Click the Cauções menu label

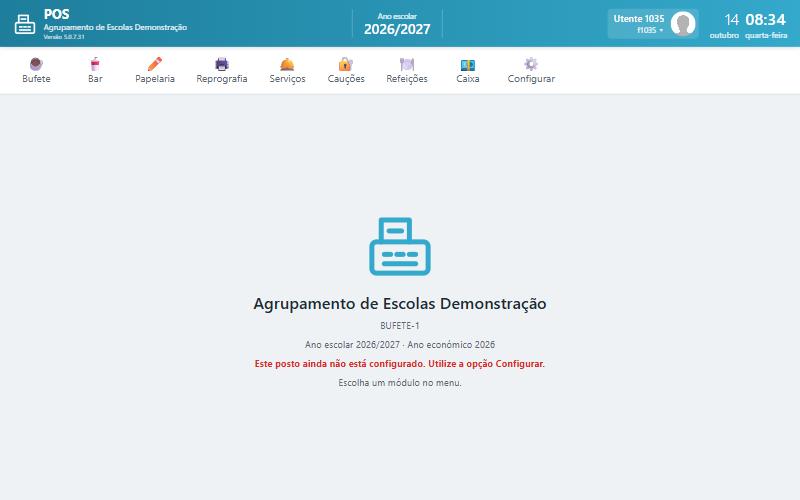coord(346,79)
